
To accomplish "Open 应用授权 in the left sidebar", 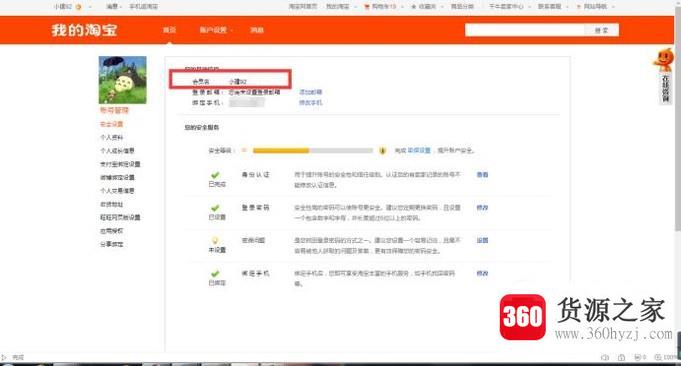I will click(112, 231).
